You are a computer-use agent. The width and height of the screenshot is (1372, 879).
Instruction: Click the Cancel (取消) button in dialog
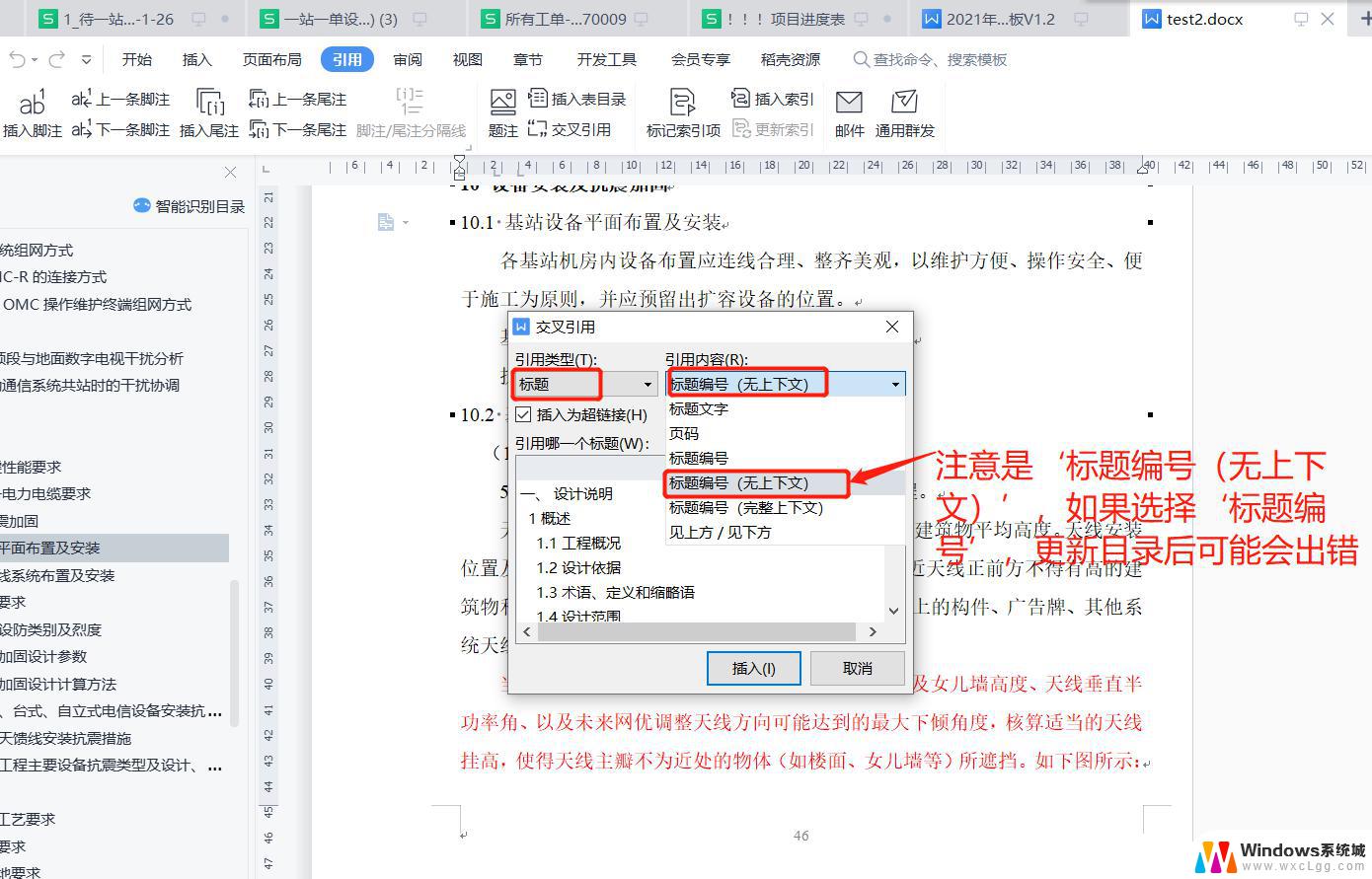pos(857,668)
